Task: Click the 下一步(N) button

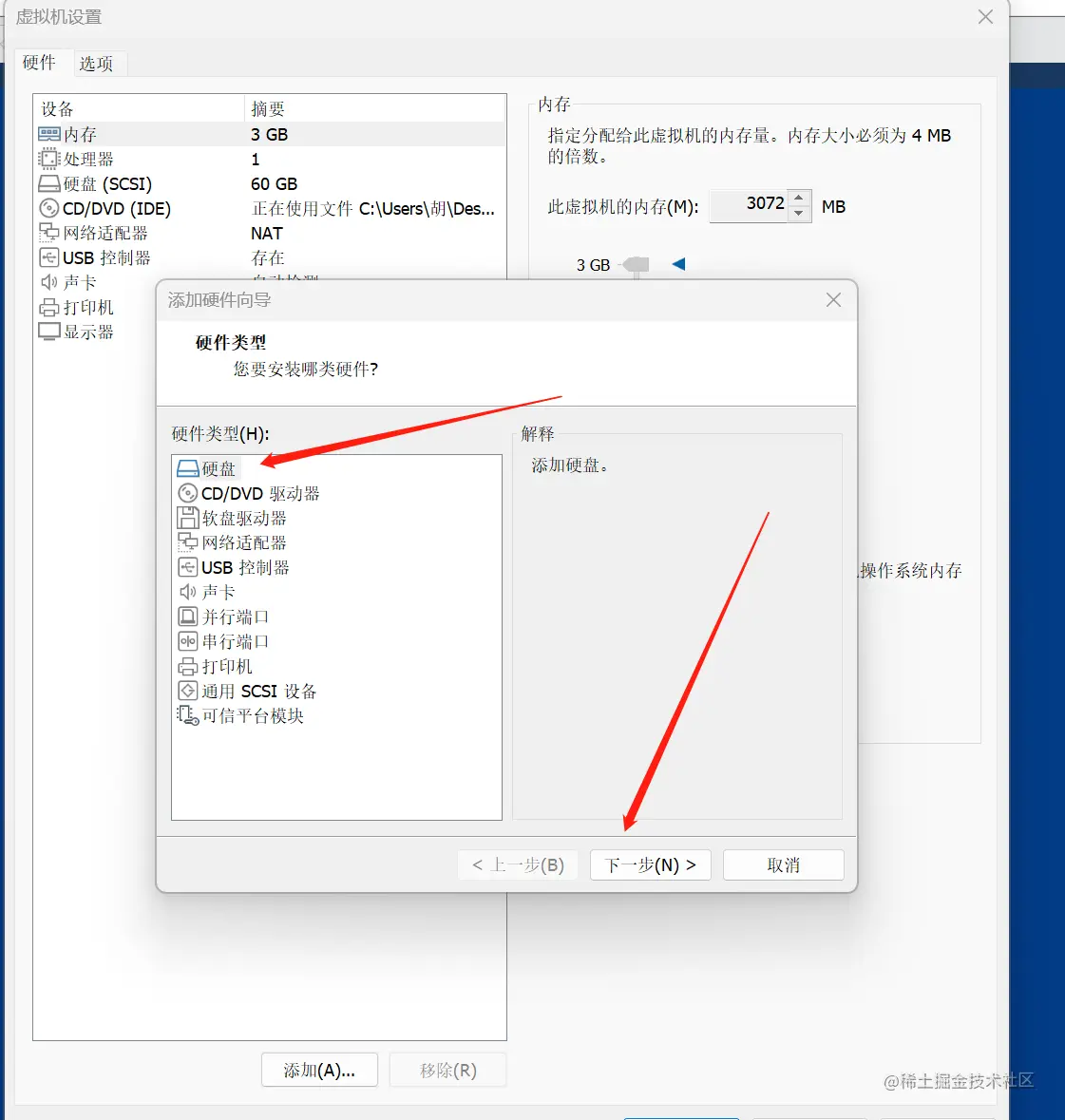Action: tap(650, 864)
